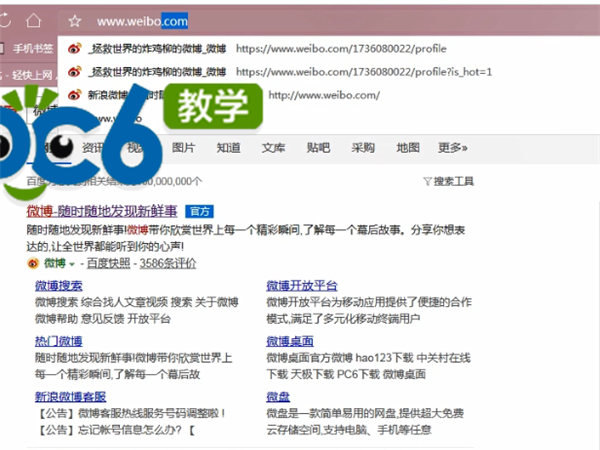Click the text 微博客服热线服务号码调整啦
The height and width of the screenshot is (450, 600).
point(148,413)
